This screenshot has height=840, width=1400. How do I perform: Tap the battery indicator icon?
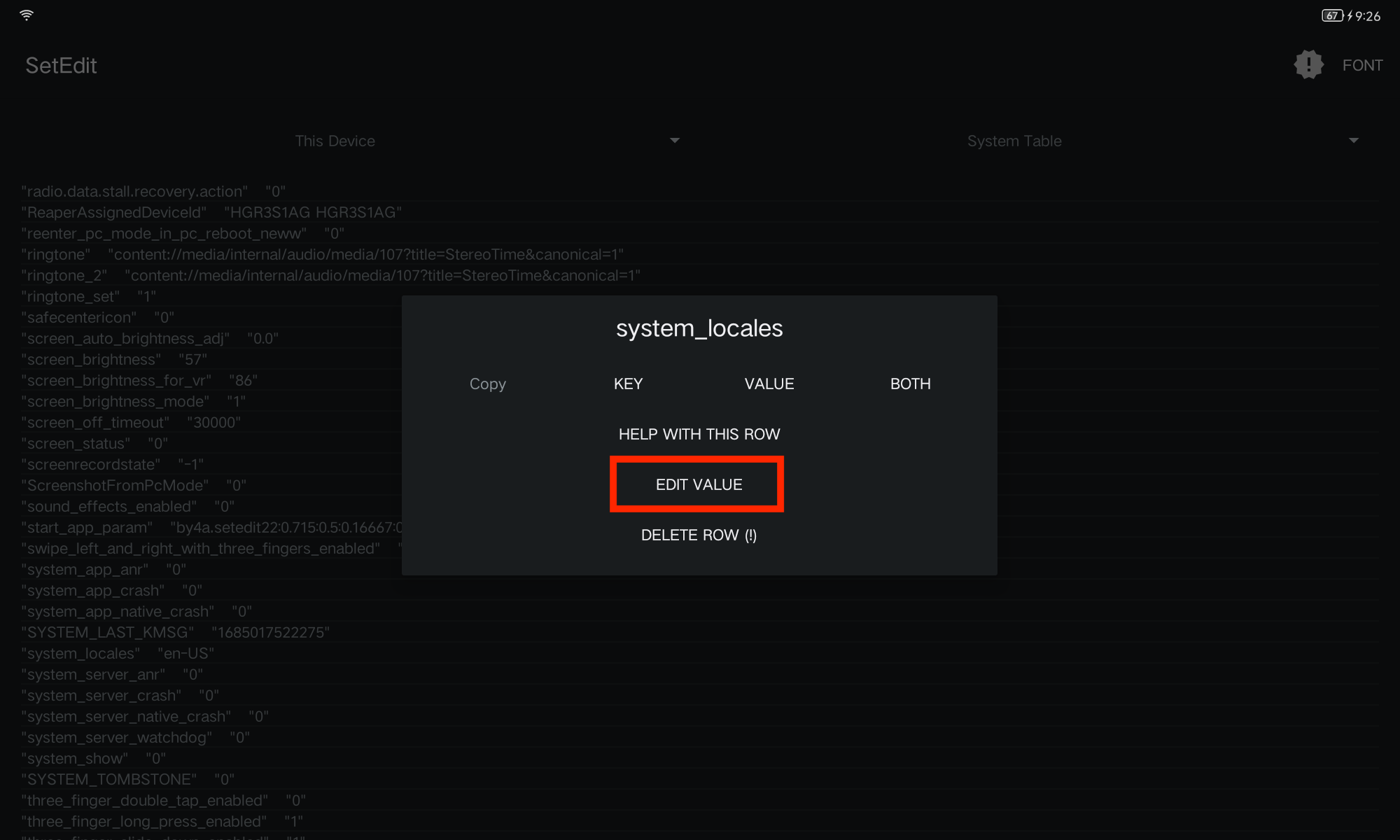(1332, 15)
